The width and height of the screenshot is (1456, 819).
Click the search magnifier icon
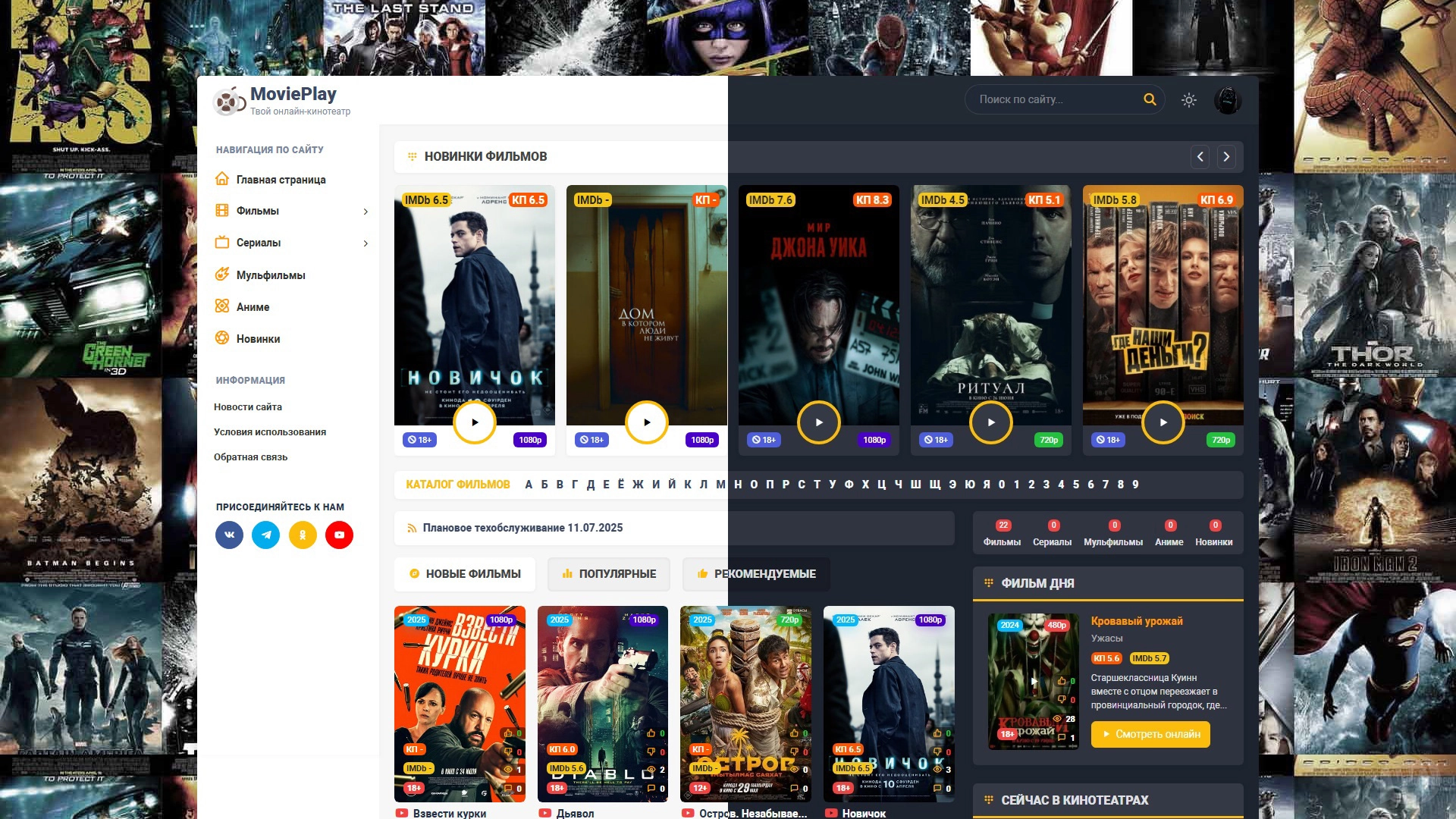[x=1150, y=99]
